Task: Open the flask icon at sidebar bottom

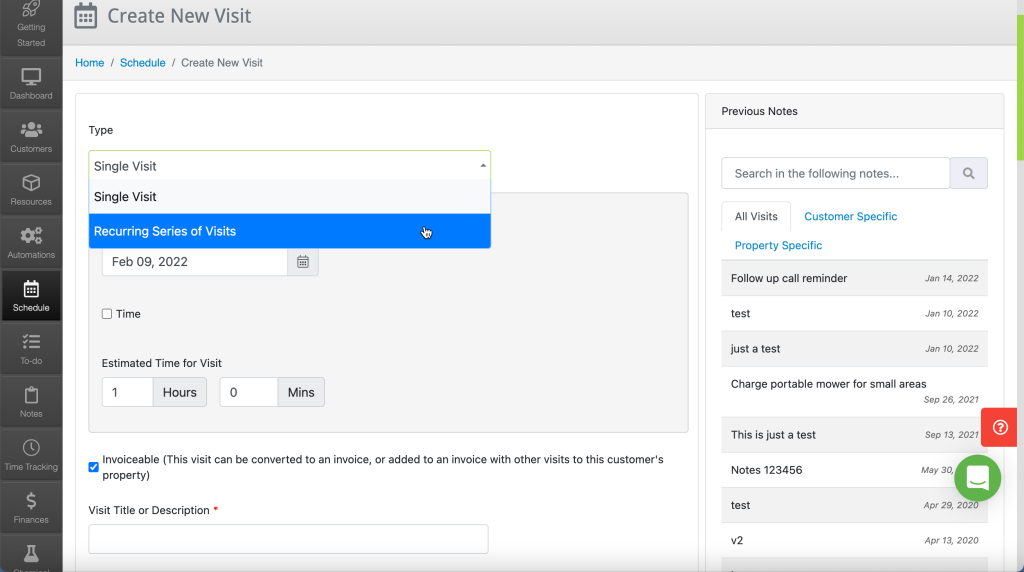Action: (31, 555)
